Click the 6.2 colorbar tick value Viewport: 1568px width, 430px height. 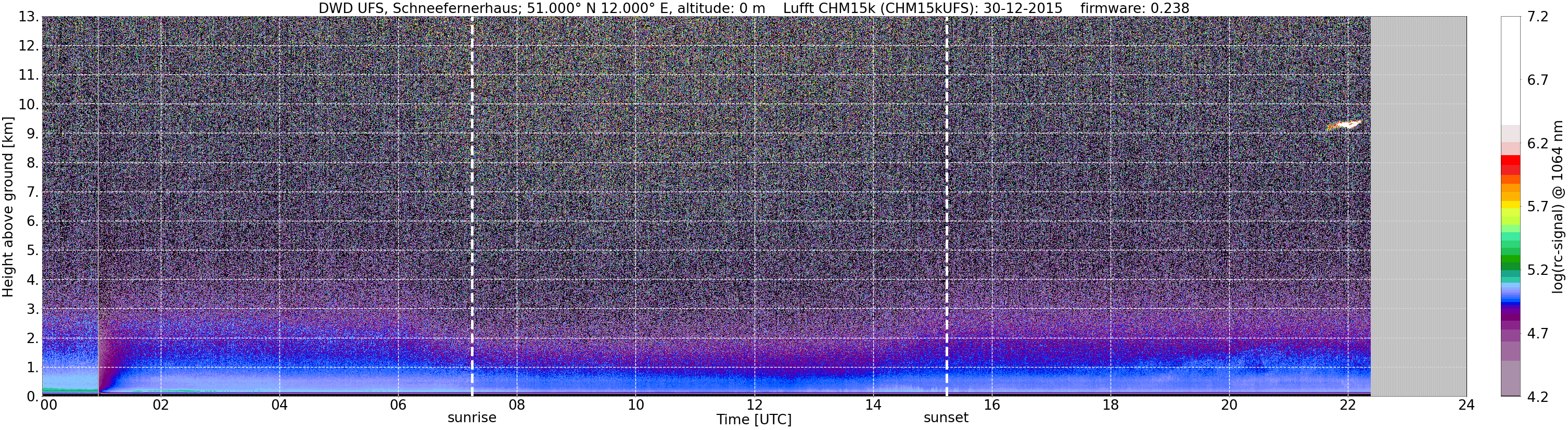click(1538, 144)
